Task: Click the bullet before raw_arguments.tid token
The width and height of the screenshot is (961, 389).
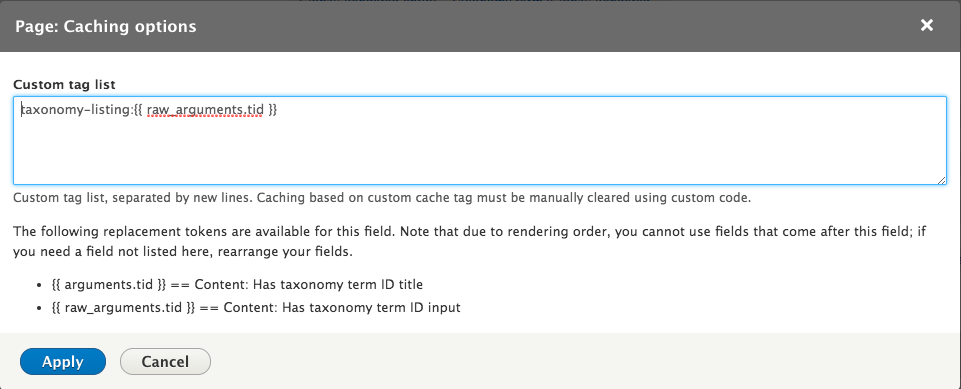Action: (39, 308)
